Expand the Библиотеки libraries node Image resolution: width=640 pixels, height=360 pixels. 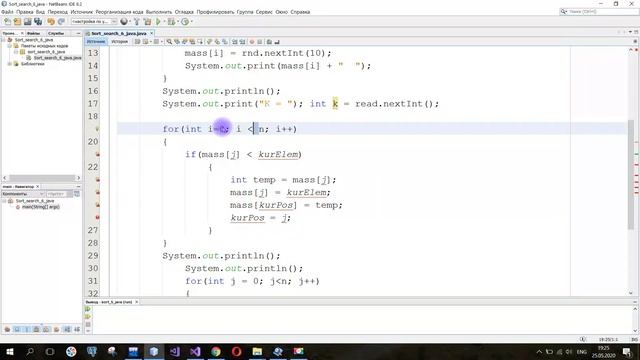[x=9, y=64]
